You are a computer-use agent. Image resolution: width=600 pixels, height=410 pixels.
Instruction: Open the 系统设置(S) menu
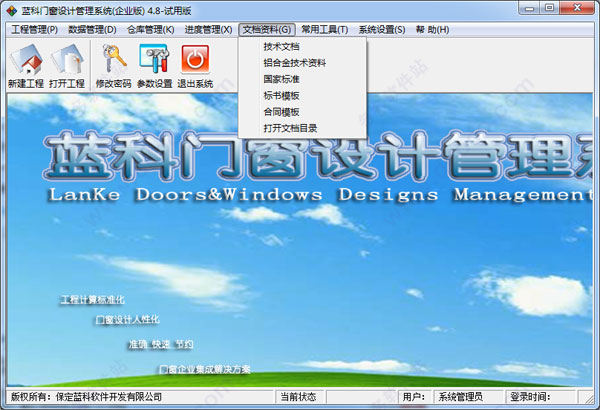pos(382,29)
